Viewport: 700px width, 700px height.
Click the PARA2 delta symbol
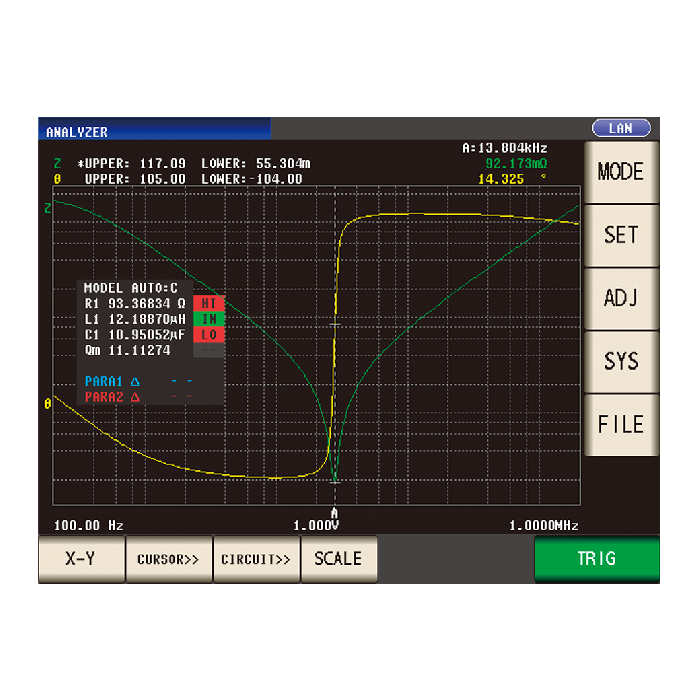point(135,397)
